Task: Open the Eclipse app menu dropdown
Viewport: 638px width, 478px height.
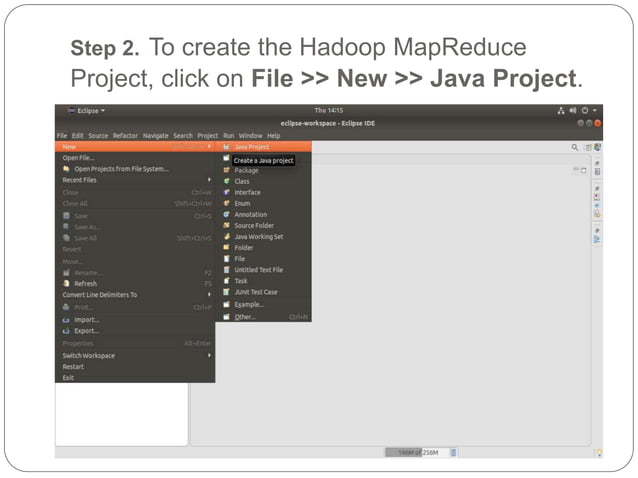Action: [x=87, y=111]
